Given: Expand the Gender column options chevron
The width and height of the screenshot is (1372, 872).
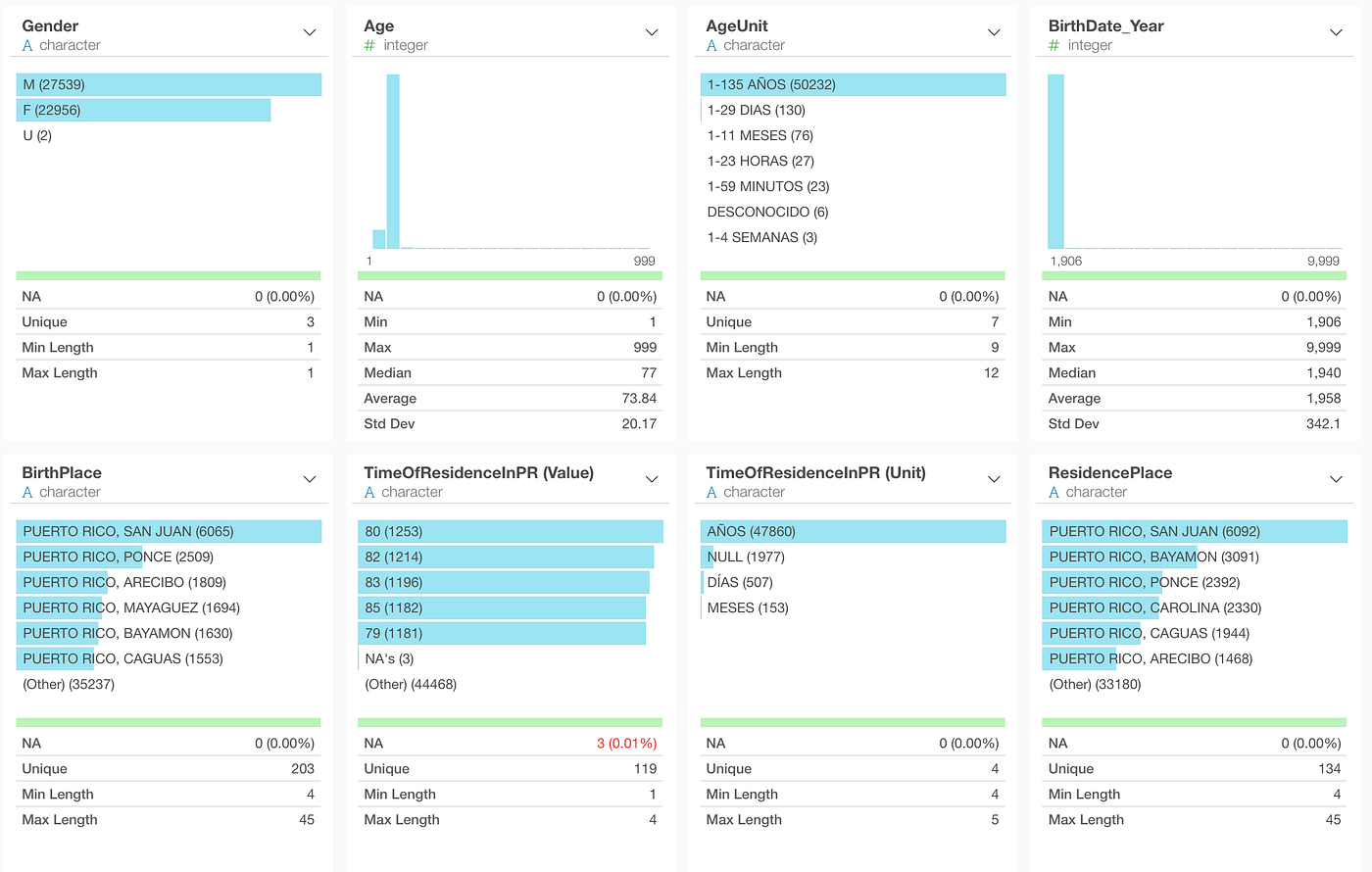Looking at the screenshot, I should point(310,31).
